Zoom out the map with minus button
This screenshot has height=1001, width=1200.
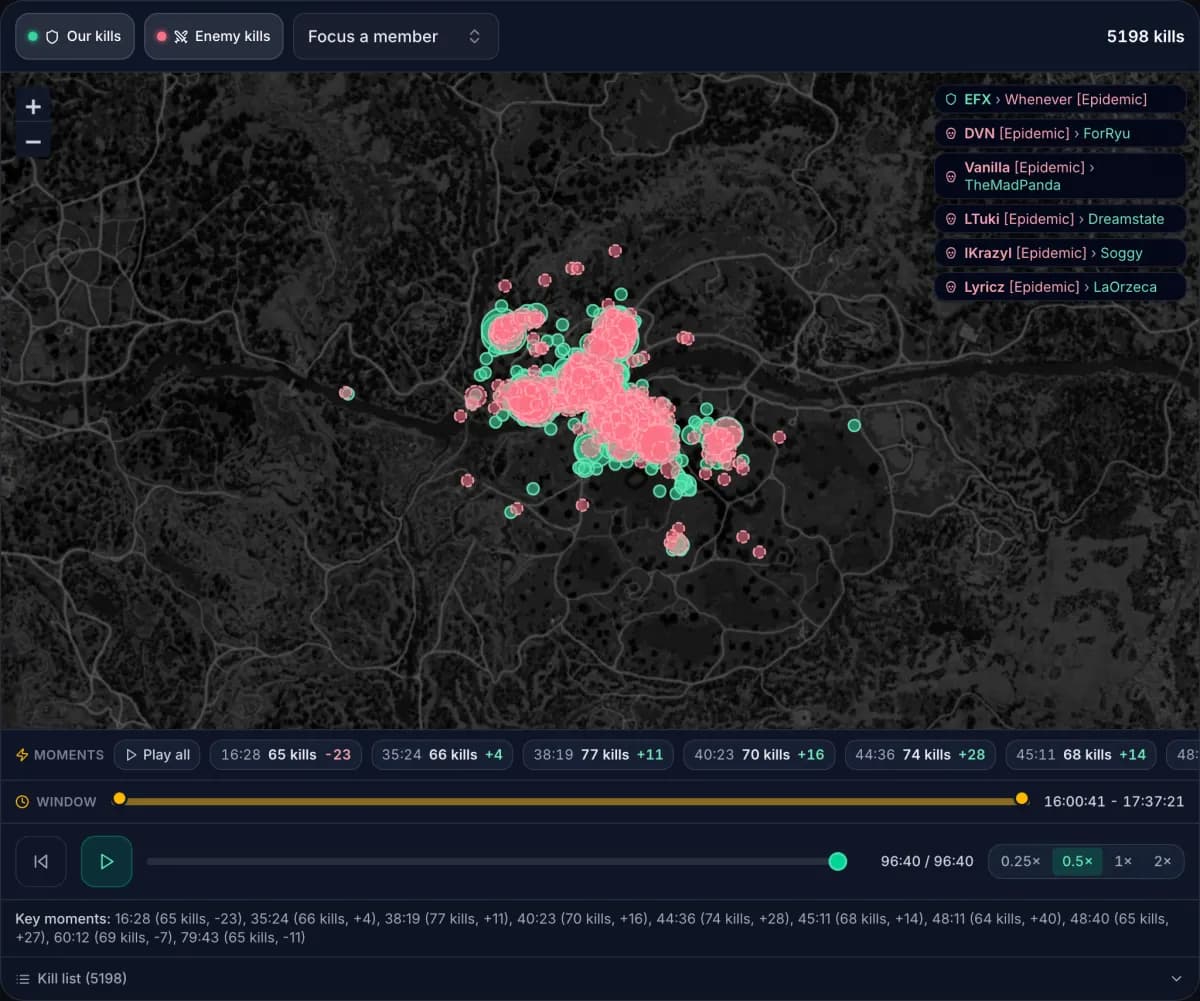(x=33, y=142)
